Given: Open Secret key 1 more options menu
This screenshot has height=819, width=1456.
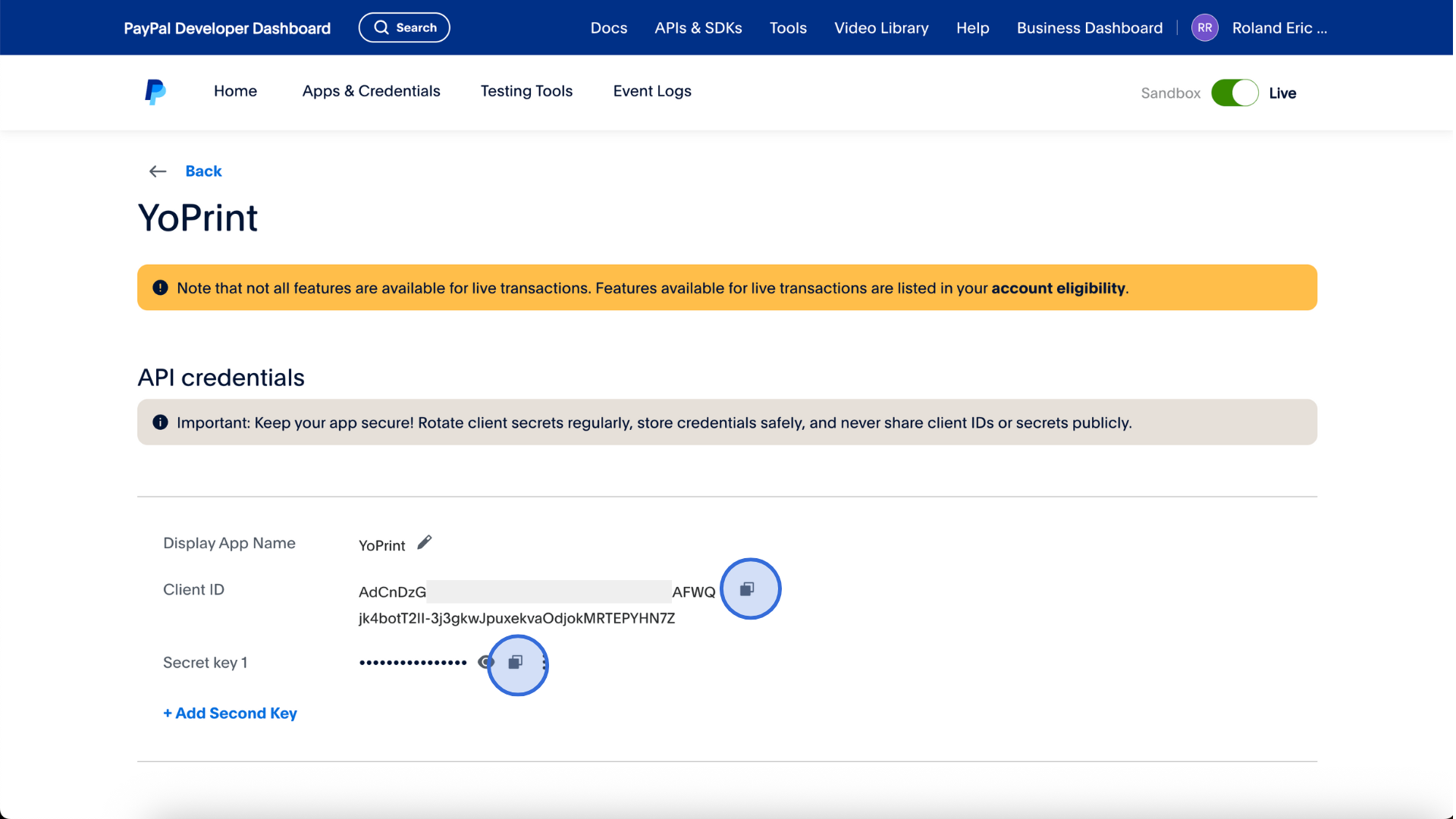Looking at the screenshot, I should (544, 663).
